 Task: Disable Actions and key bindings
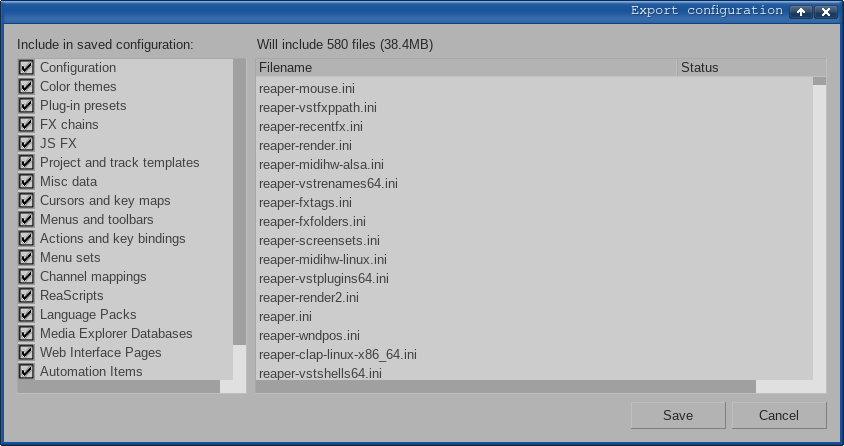point(26,238)
